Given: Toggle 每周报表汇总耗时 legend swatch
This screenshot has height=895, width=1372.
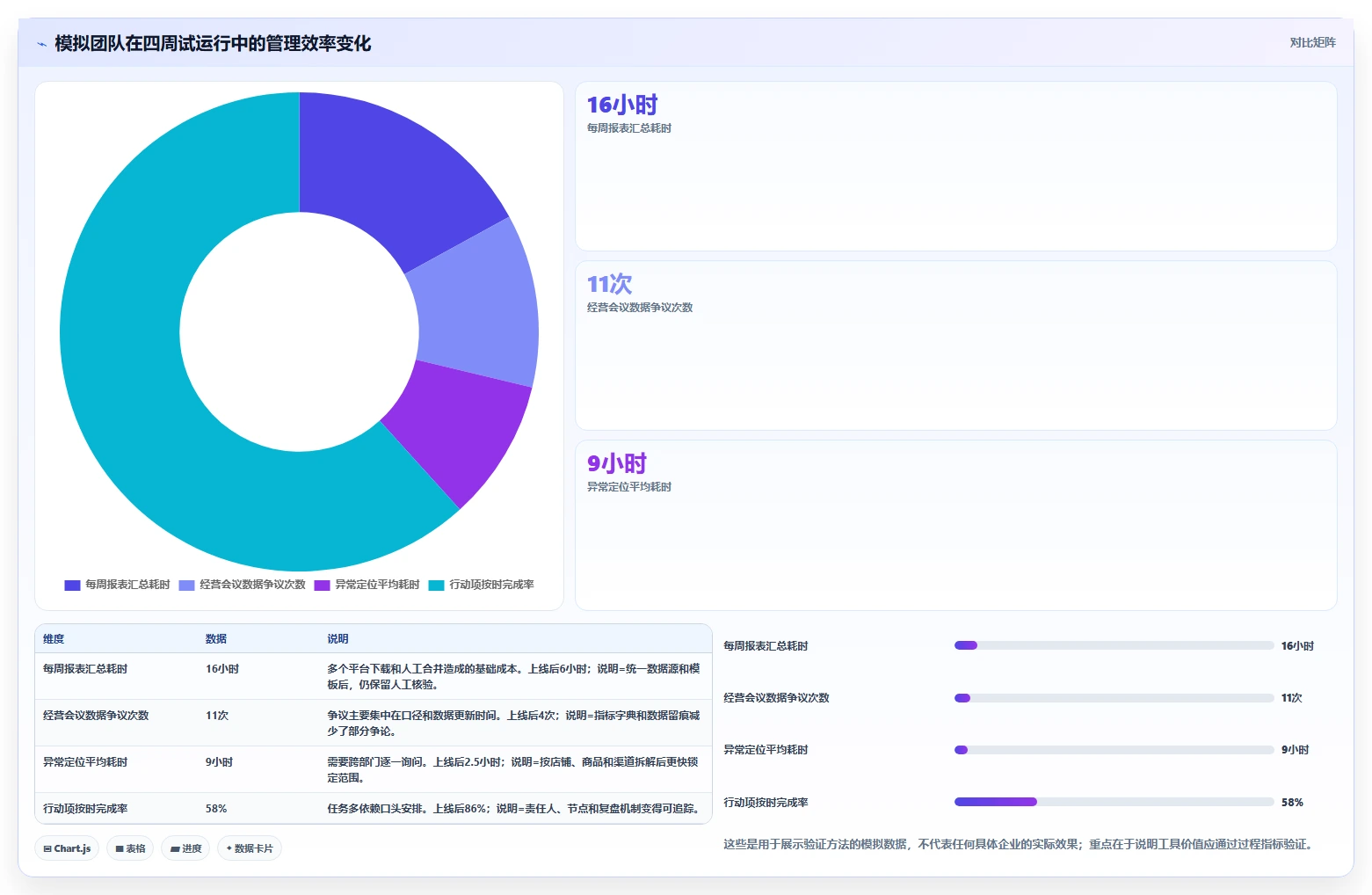Looking at the screenshot, I should click(x=72, y=586).
